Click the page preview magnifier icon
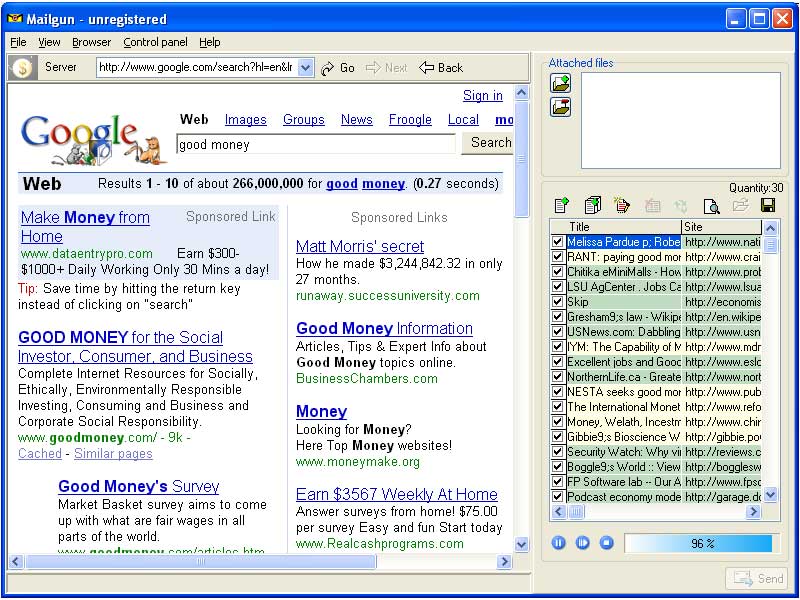This screenshot has height=600, width=800. (711, 205)
